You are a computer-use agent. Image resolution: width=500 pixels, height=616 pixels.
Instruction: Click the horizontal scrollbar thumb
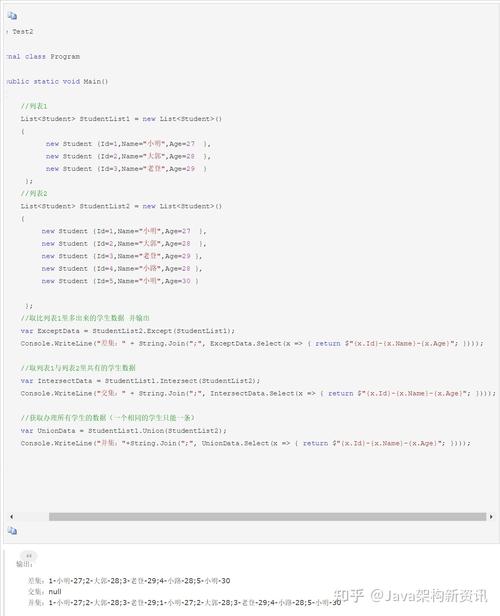[x=267, y=517]
